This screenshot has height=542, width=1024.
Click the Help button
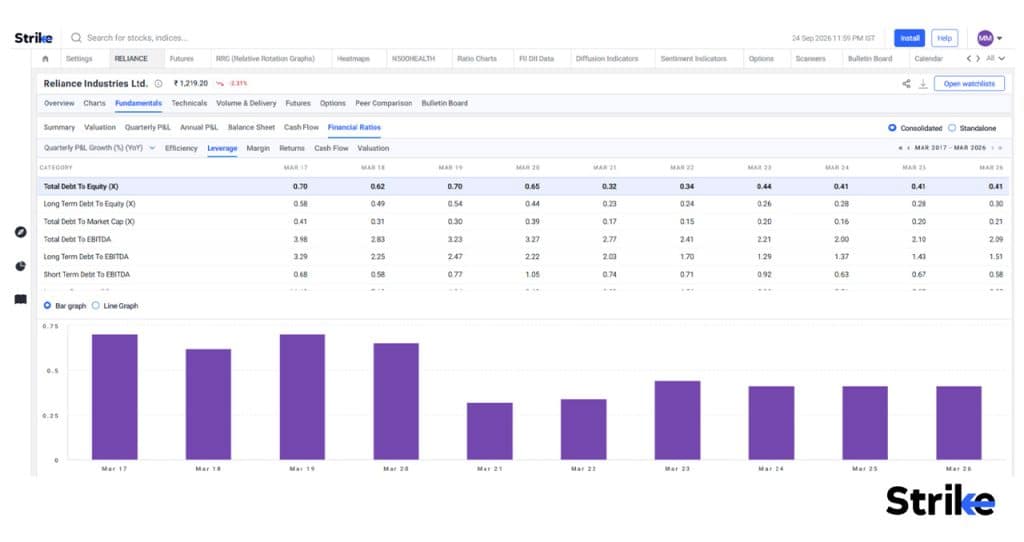tap(944, 38)
